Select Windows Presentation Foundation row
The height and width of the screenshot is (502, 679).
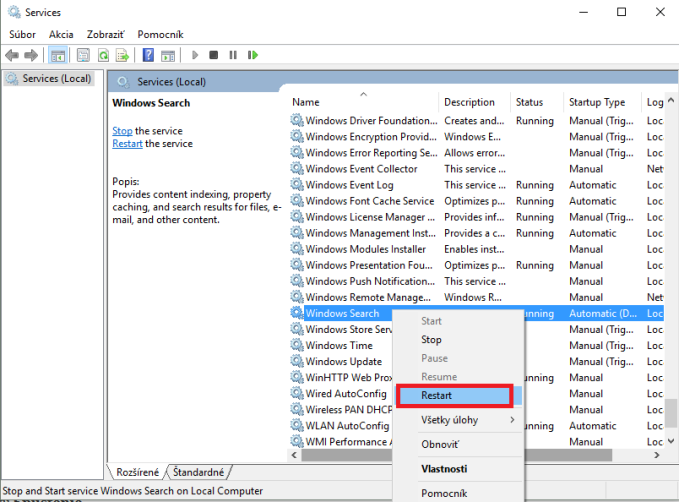476,265
